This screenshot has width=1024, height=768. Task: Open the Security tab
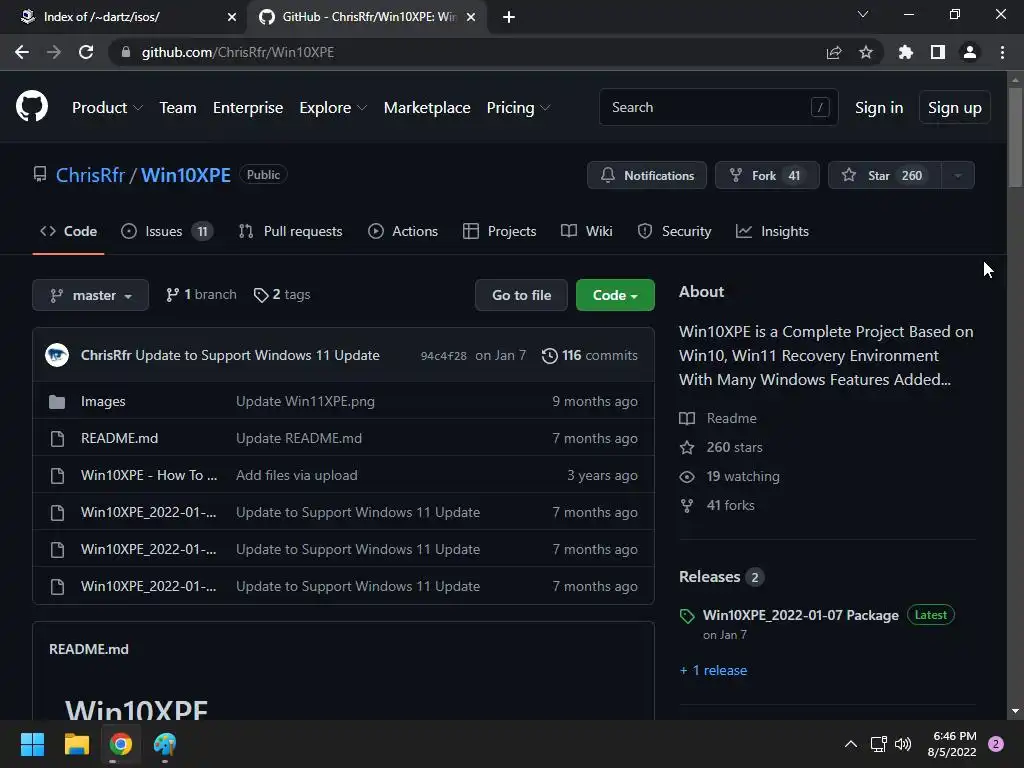point(674,231)
